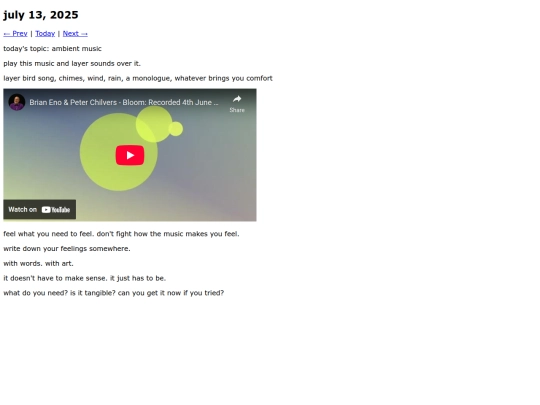540x405 pixels.
Task: Select the line starting "layer bird song, chimes"
Action: coord(138,78)
